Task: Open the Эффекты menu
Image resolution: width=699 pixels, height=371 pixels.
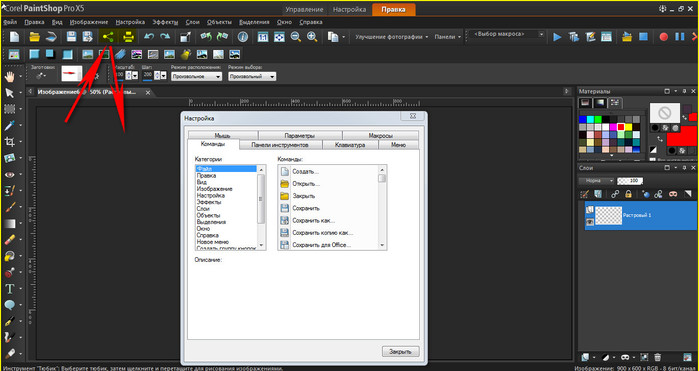Action: [x=165, y=22]
